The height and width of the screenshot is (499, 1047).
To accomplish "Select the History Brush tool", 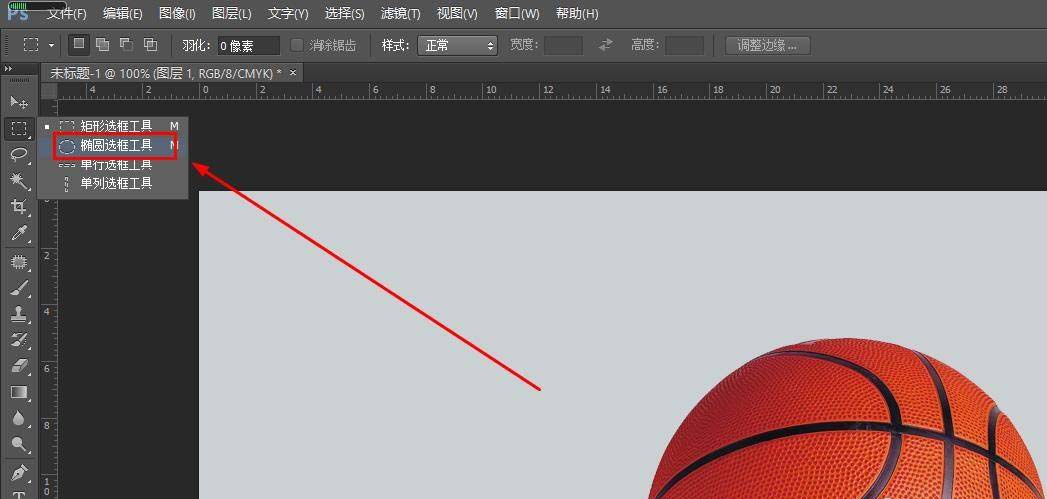I will (x=19, y=340).
